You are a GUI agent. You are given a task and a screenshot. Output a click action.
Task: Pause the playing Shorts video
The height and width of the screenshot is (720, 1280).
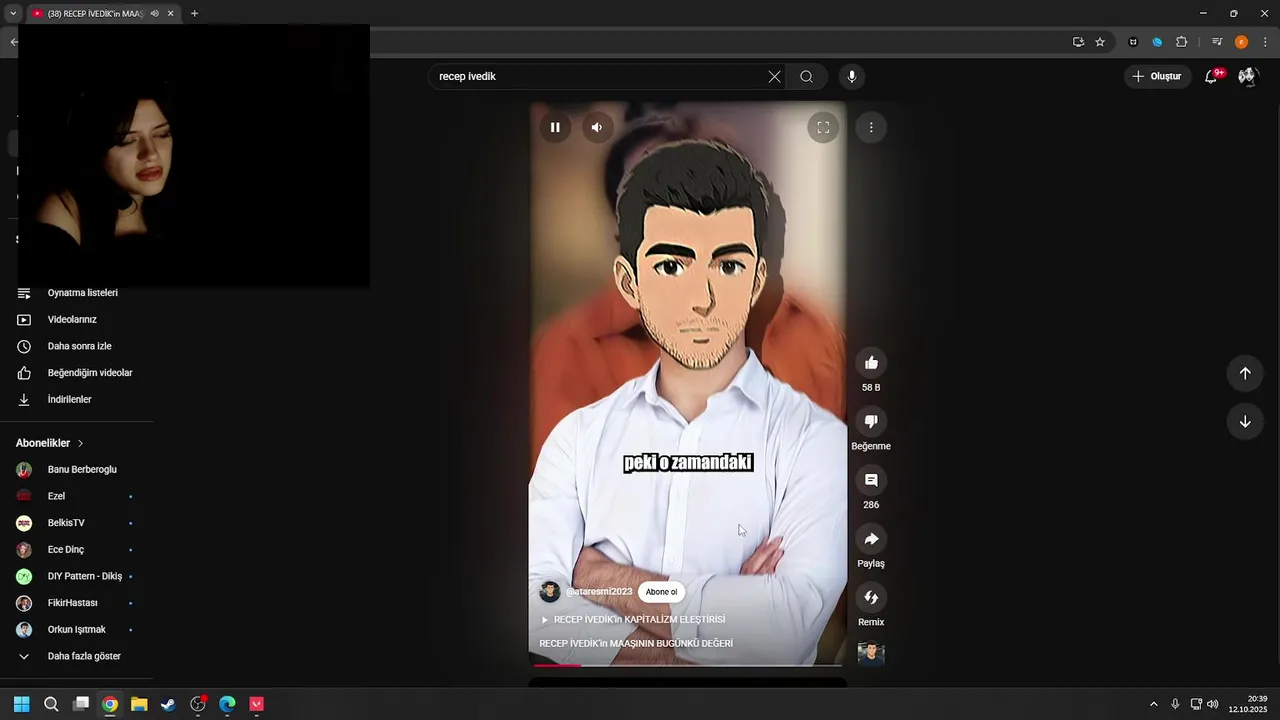click(555, 127)
